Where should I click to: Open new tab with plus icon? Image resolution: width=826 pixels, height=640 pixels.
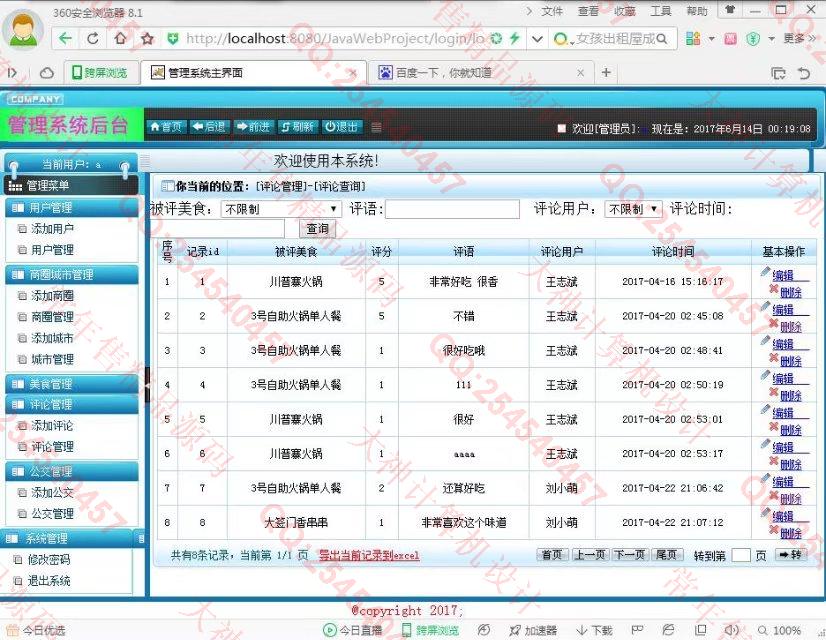[606, 72]
